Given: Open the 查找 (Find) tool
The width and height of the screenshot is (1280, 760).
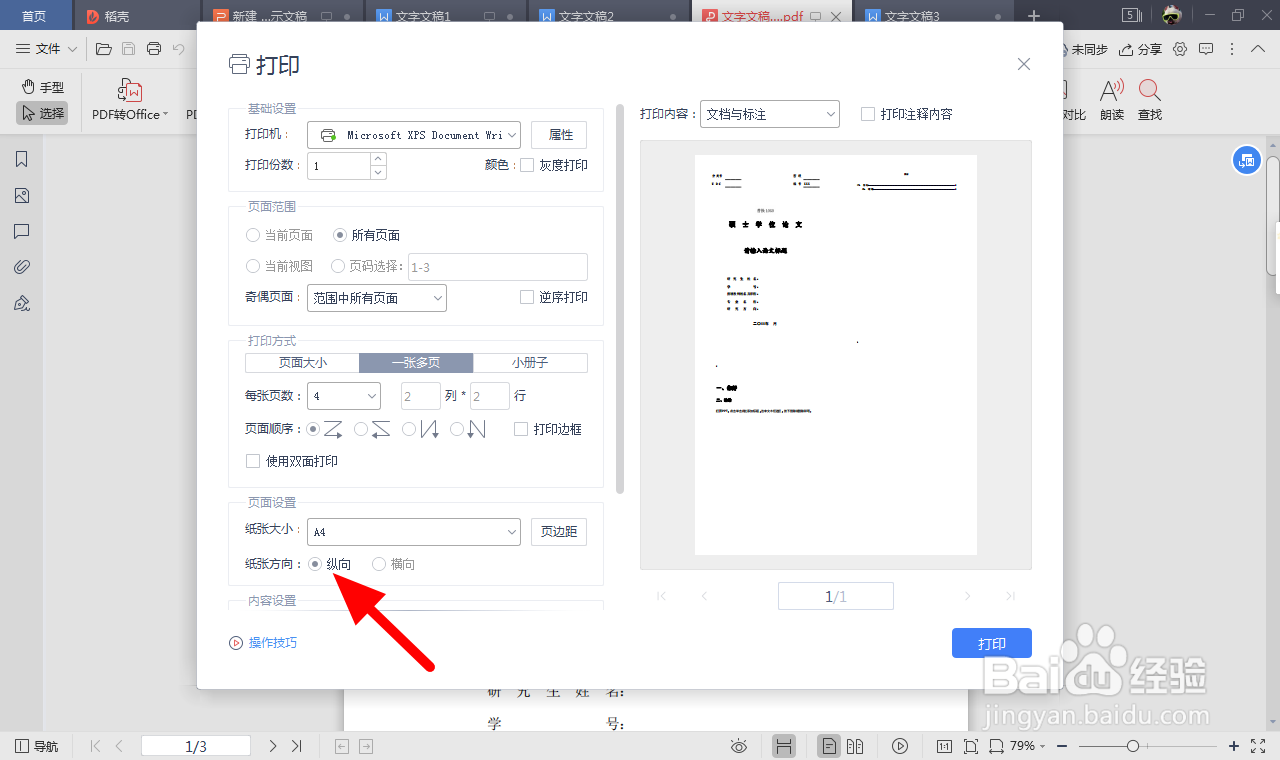Looking at the screenshot, I should [x=1149, y=100].
